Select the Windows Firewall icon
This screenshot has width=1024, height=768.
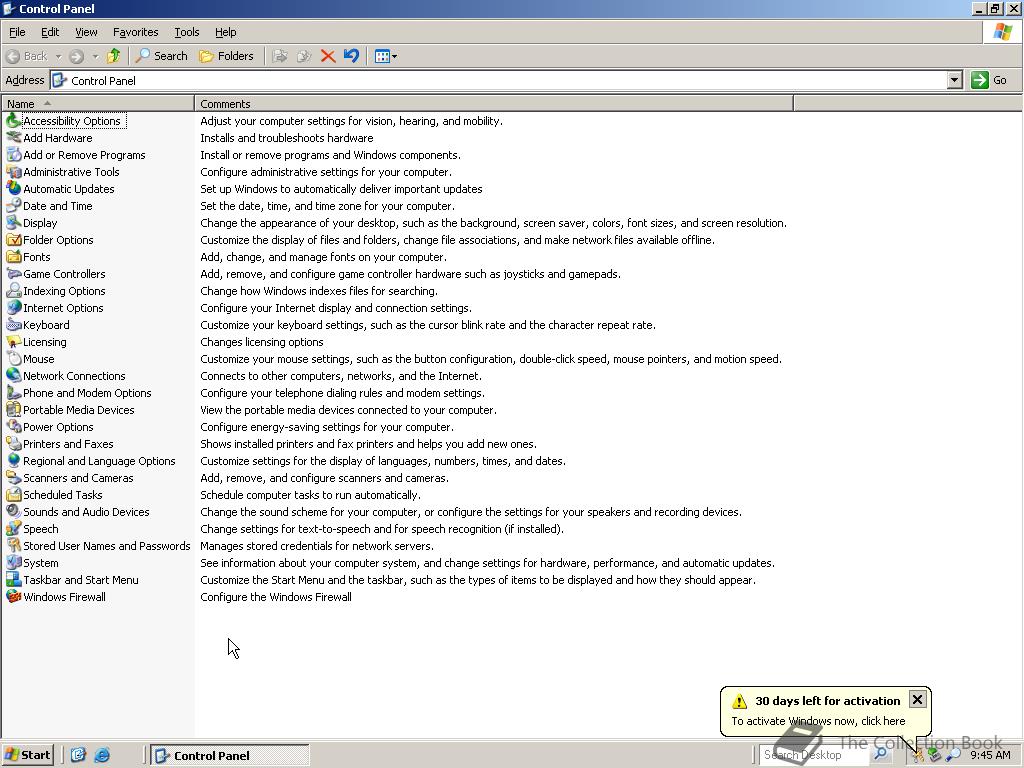coord(13,596)
